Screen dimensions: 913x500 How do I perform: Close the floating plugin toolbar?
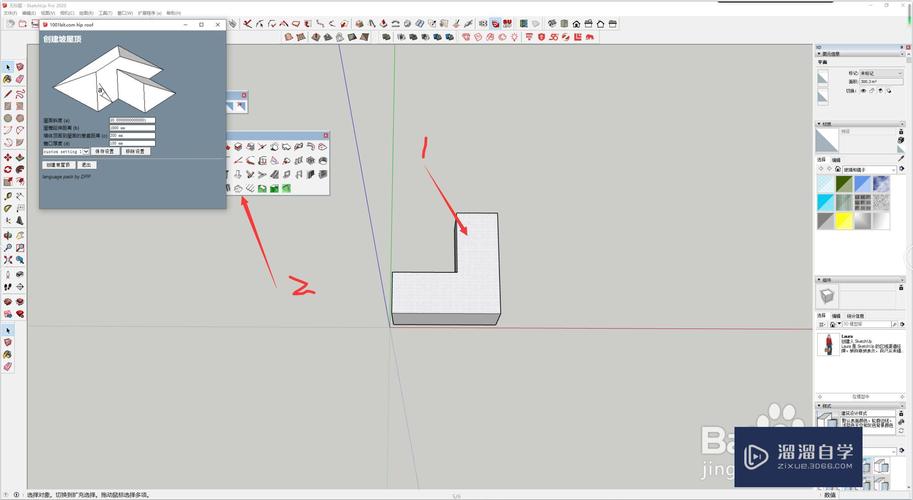325,135
